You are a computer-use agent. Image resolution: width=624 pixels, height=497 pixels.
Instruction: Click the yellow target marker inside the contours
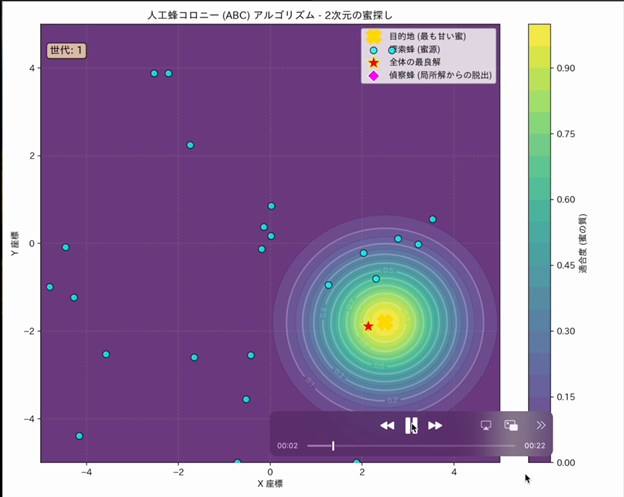click(x=385, y=321)
